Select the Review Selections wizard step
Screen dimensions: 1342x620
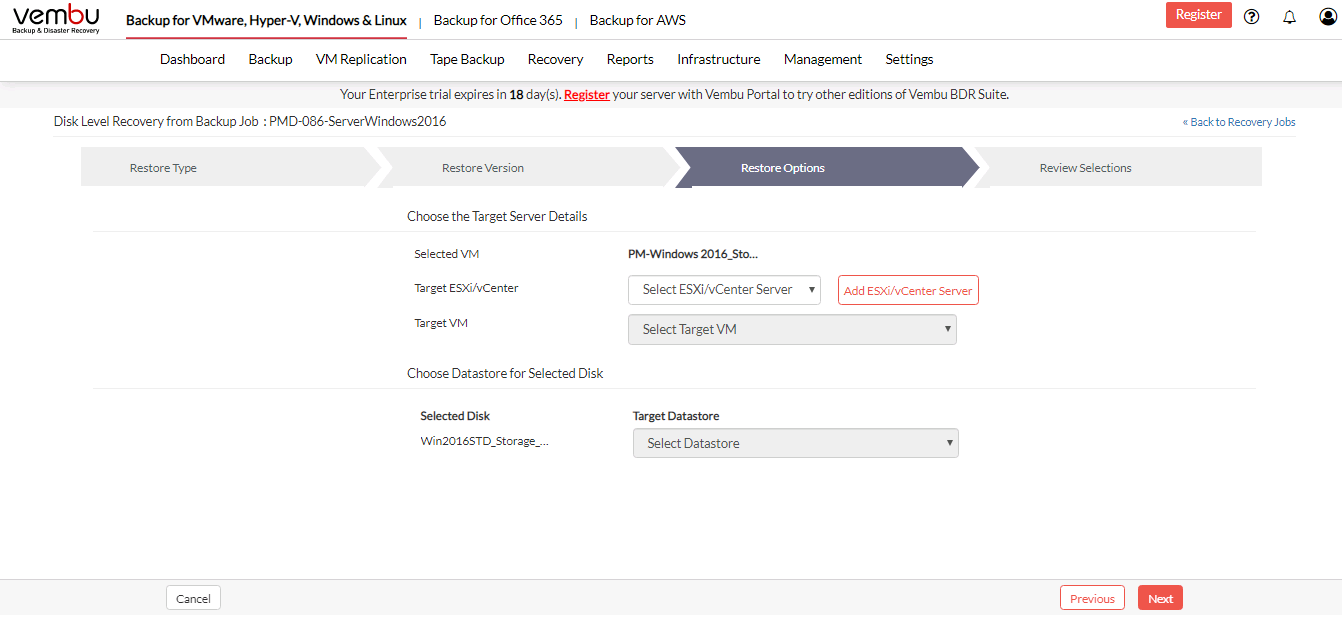(1120, 168)
